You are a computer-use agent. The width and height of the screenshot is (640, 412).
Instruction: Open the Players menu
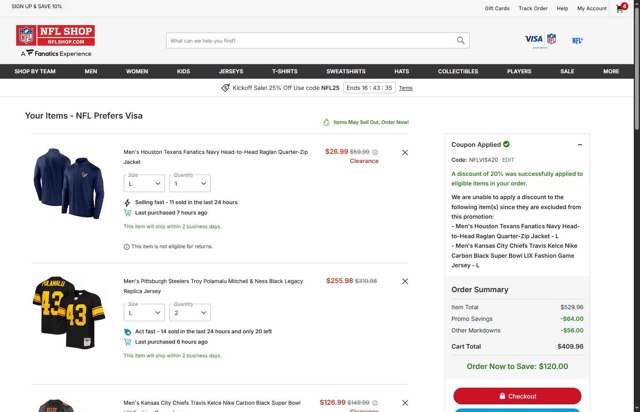(519, 71)
